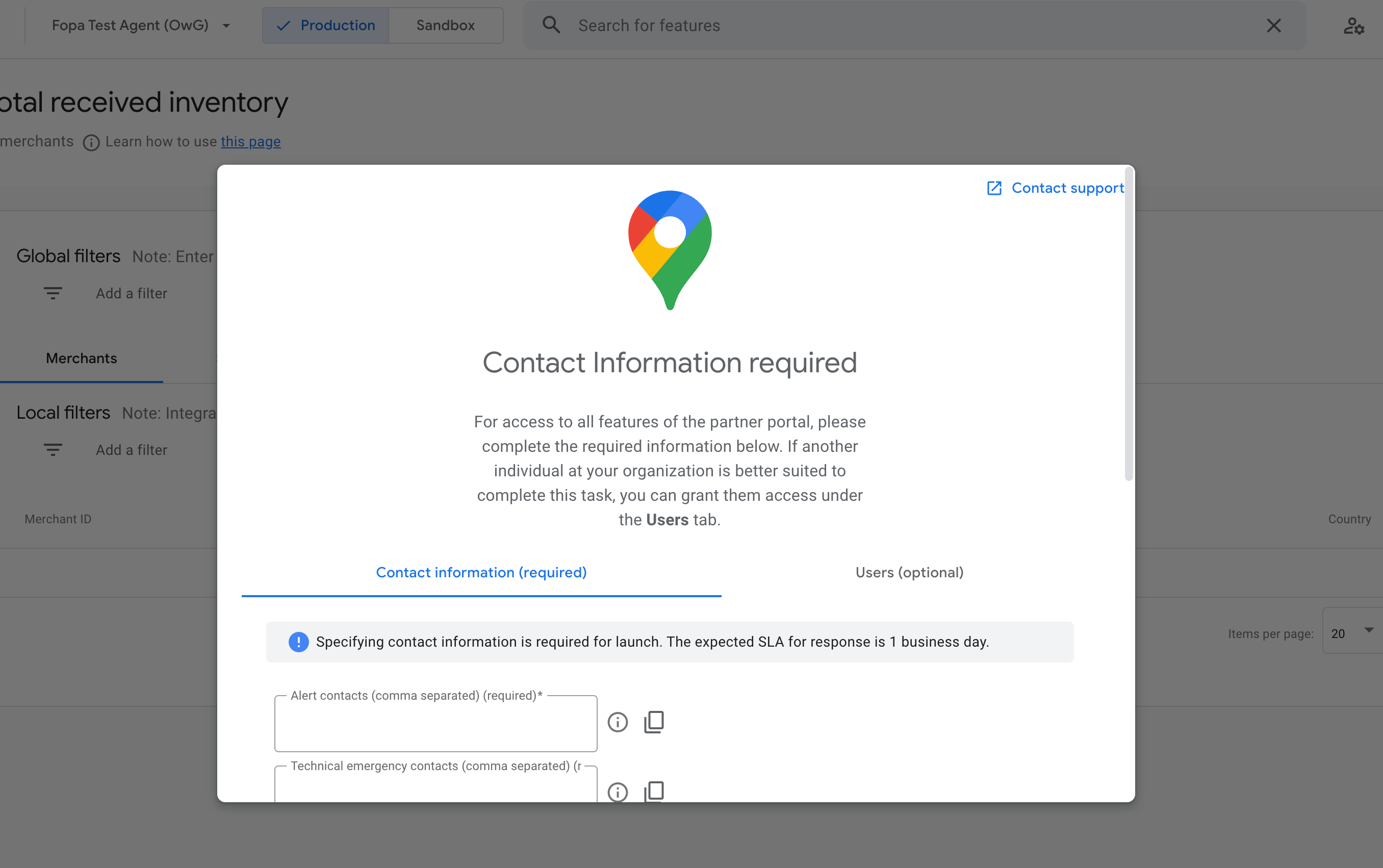Click the local filters funnel icon
1383x868 pixels.
tap(52, 450)
